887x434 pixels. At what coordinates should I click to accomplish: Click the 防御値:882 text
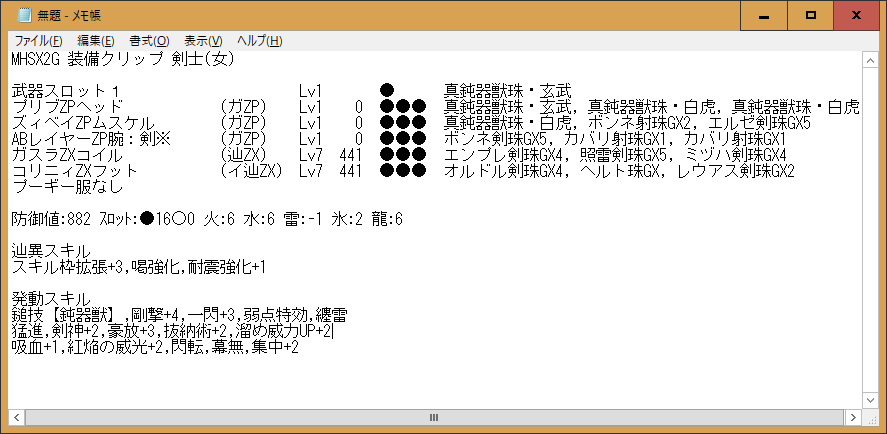pyautogui.click(x=51, y=220)
